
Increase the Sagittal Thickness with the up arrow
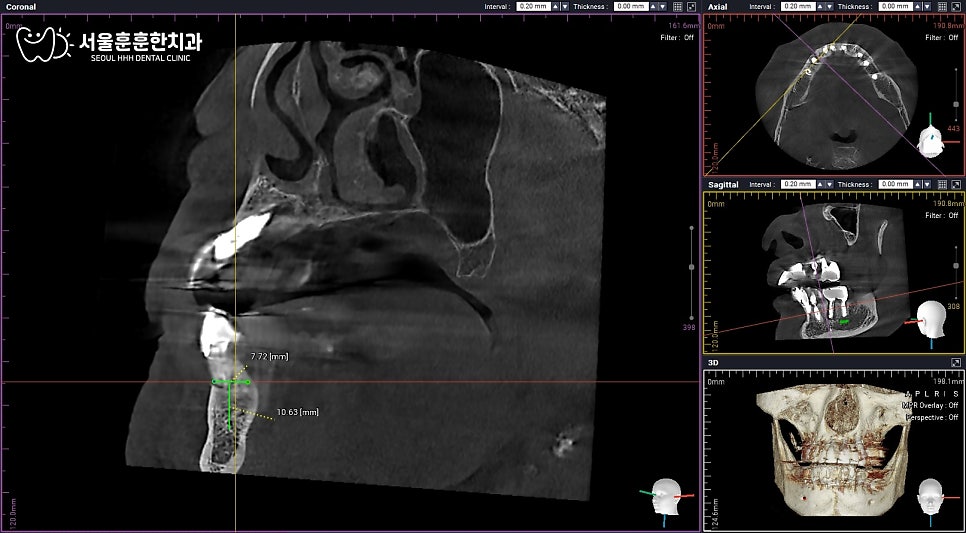click(x=917, y=184)
